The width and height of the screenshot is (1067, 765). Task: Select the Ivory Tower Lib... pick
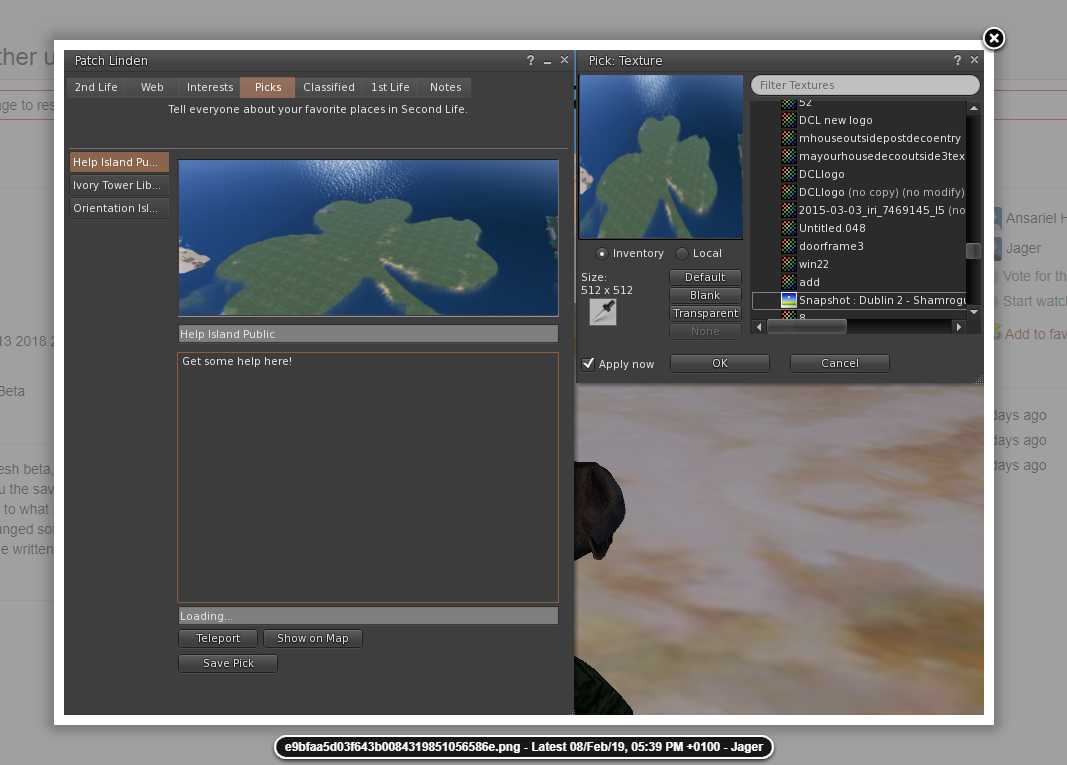[x=119, y=185]
